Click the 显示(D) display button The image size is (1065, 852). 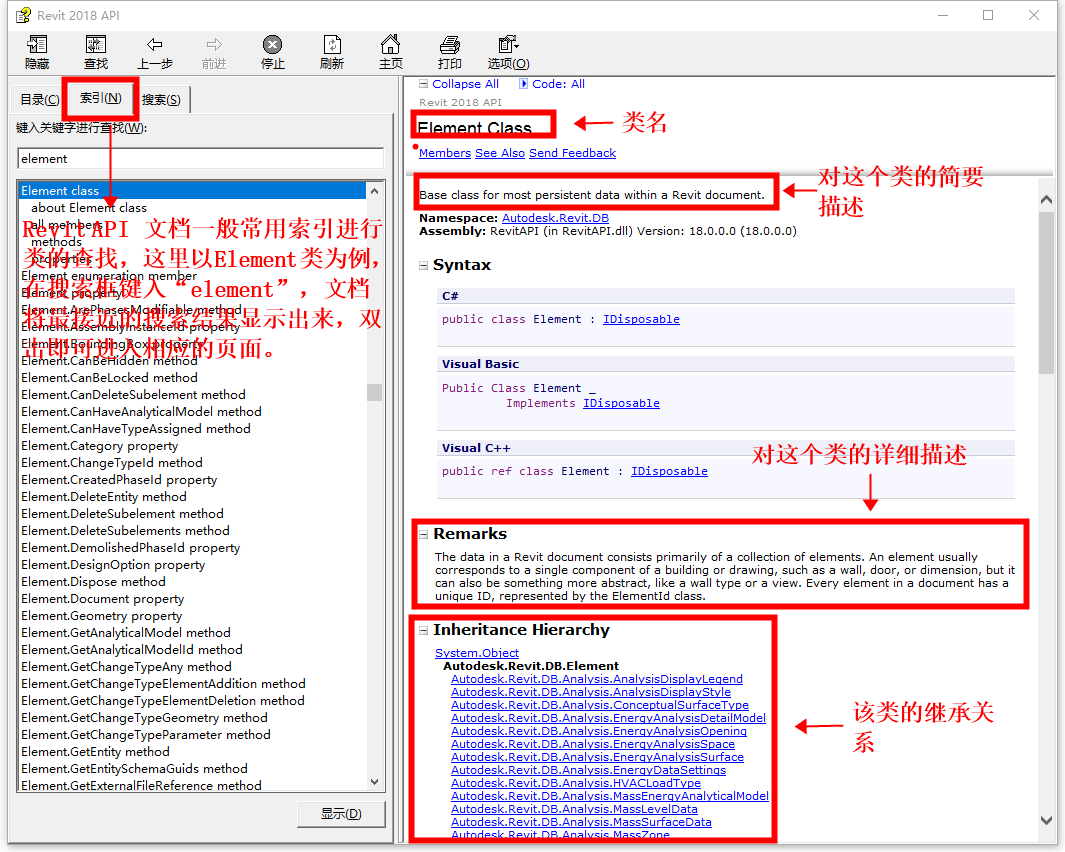coord(341,813)
